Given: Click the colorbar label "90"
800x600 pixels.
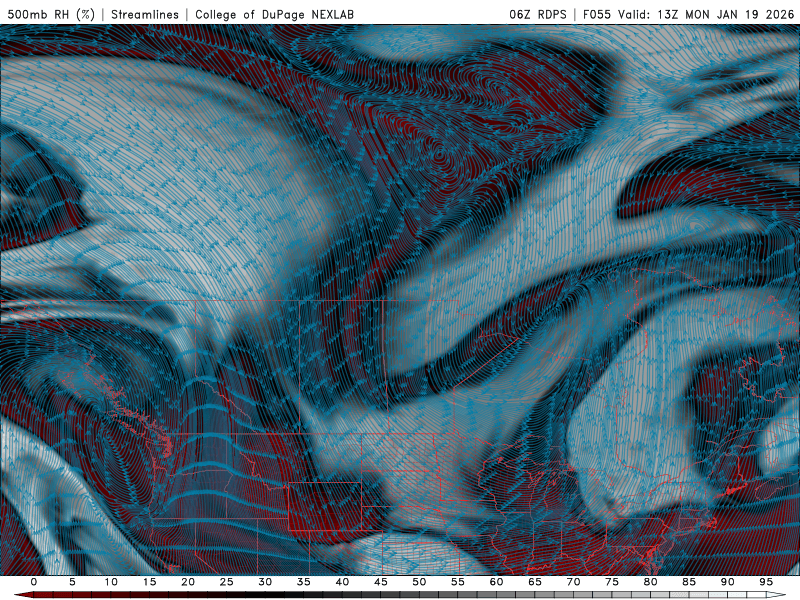Looking at the screenshot, I should 727,582.
